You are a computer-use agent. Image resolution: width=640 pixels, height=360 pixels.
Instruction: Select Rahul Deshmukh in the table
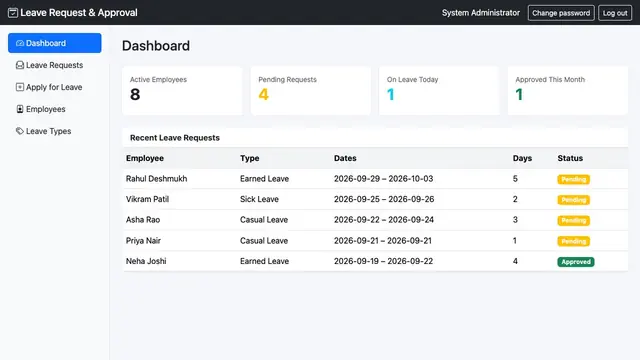point(156,179)
